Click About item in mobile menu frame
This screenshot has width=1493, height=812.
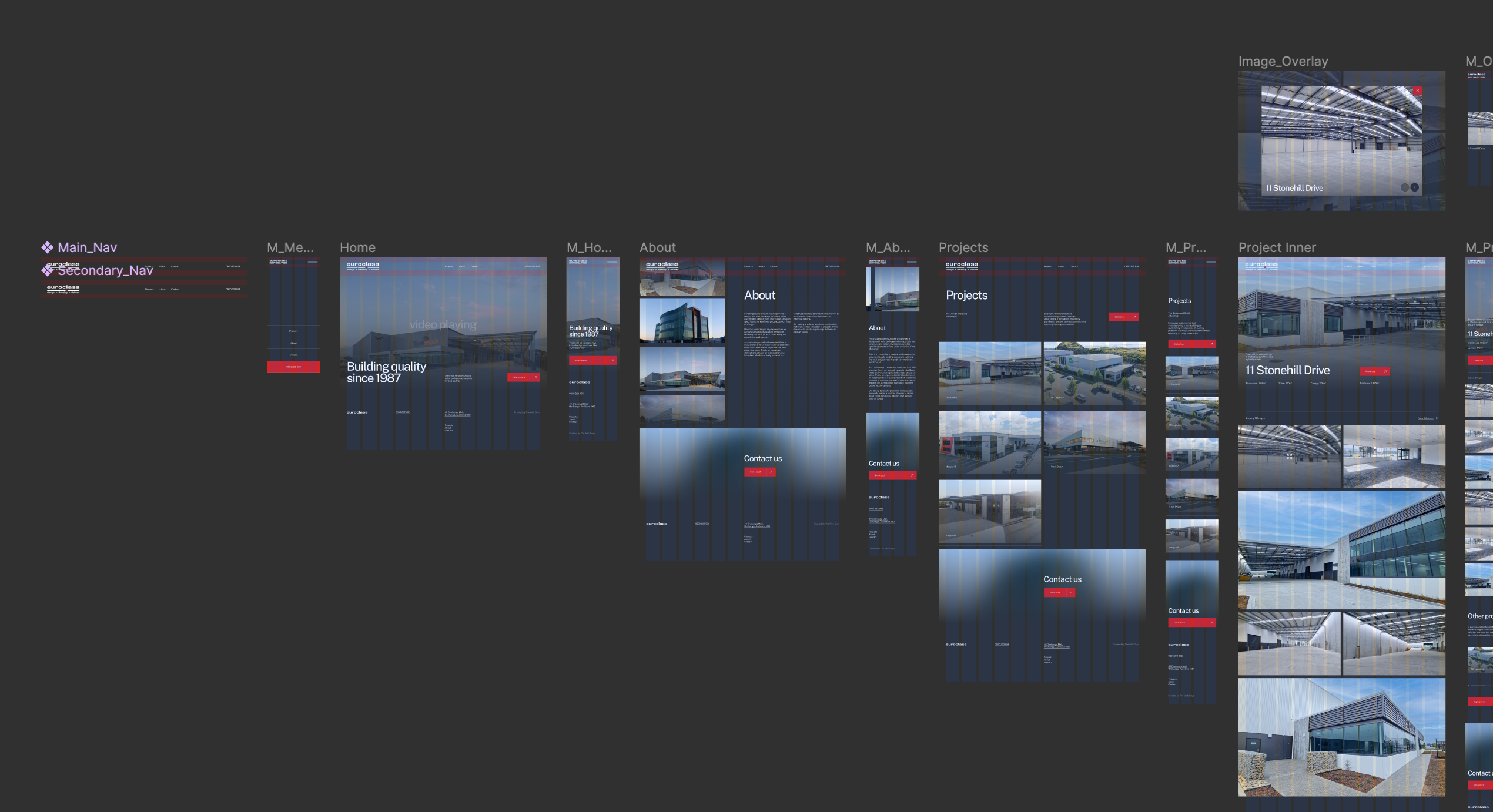(x=293, y=343)
